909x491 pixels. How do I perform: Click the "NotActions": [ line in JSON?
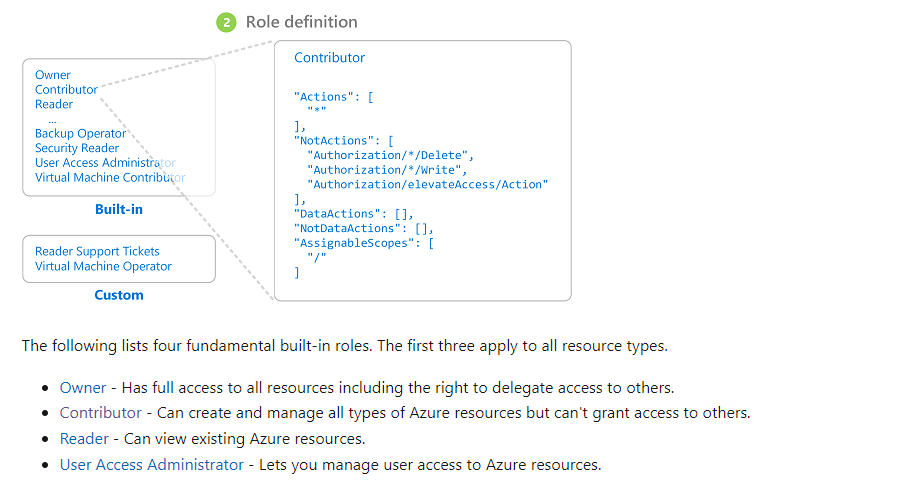(x=344, y=141)
